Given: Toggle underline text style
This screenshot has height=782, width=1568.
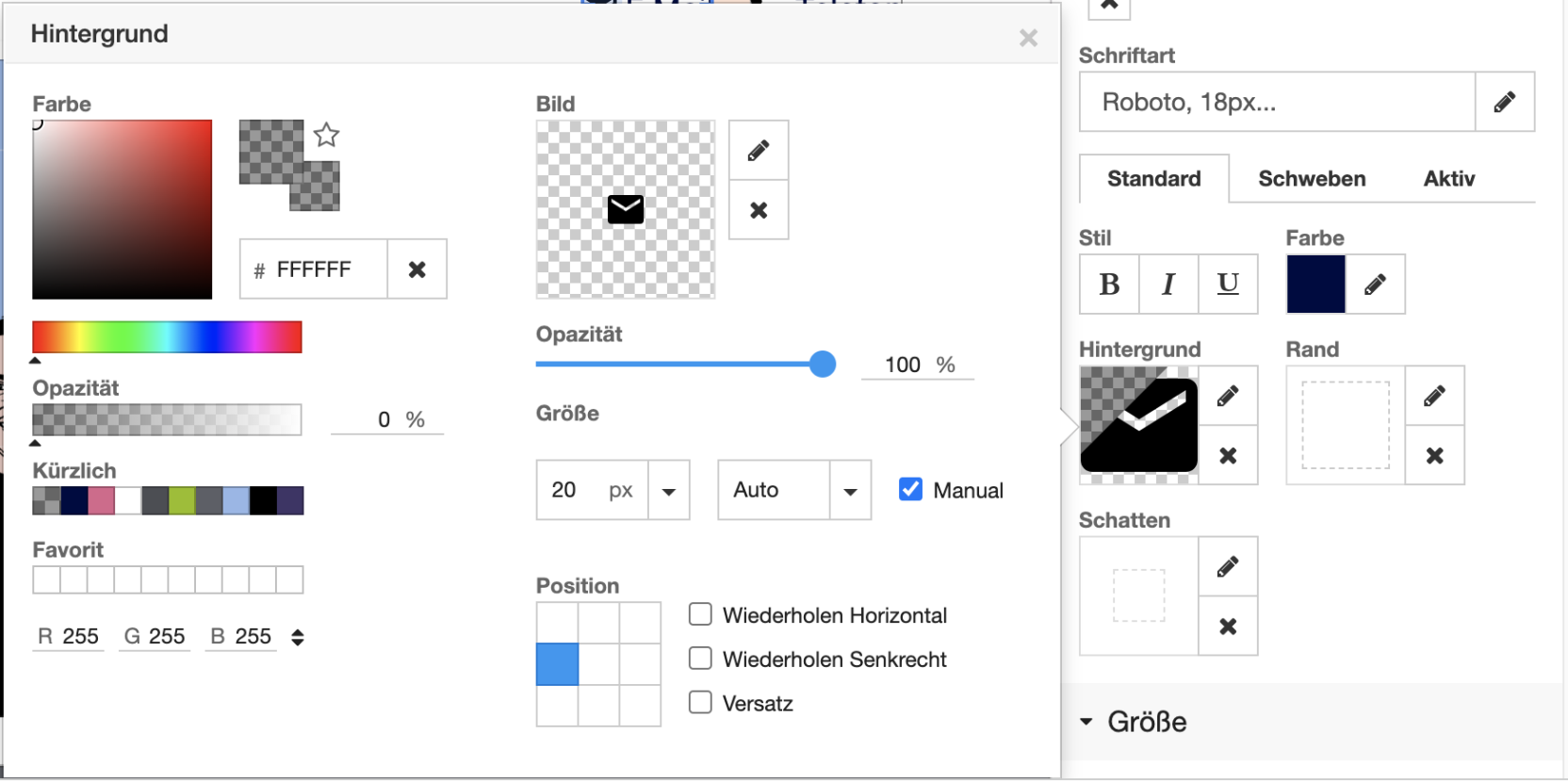Looking at the screenshot, I should coord(1227,284).
